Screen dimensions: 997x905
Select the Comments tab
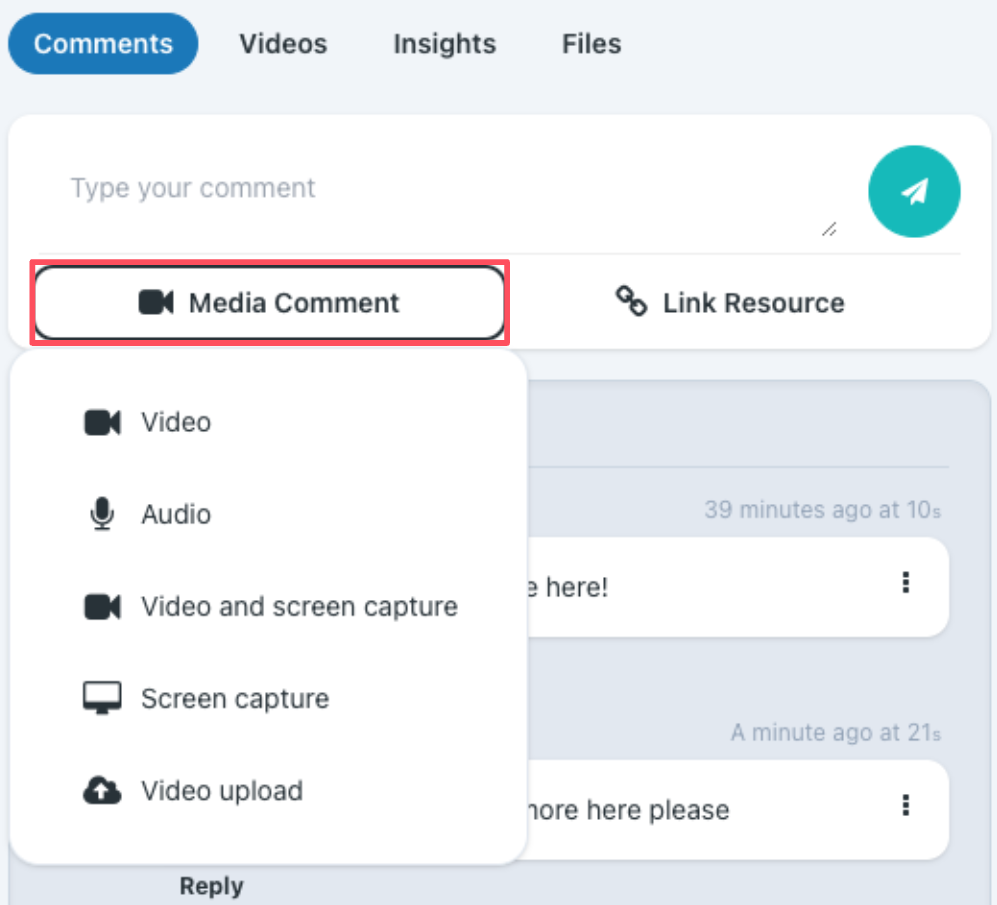click(x=103, y=44)
